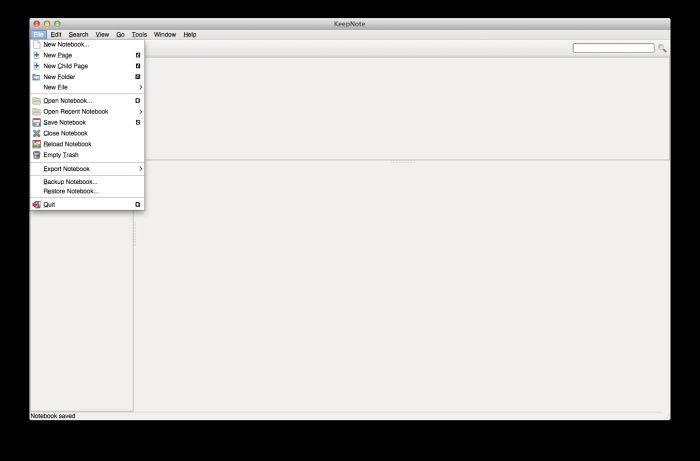Image resolution: width=700 pixels, height=461 pixels.
Task: Click the Quit exit icon
Action: [x=37, y=204]
